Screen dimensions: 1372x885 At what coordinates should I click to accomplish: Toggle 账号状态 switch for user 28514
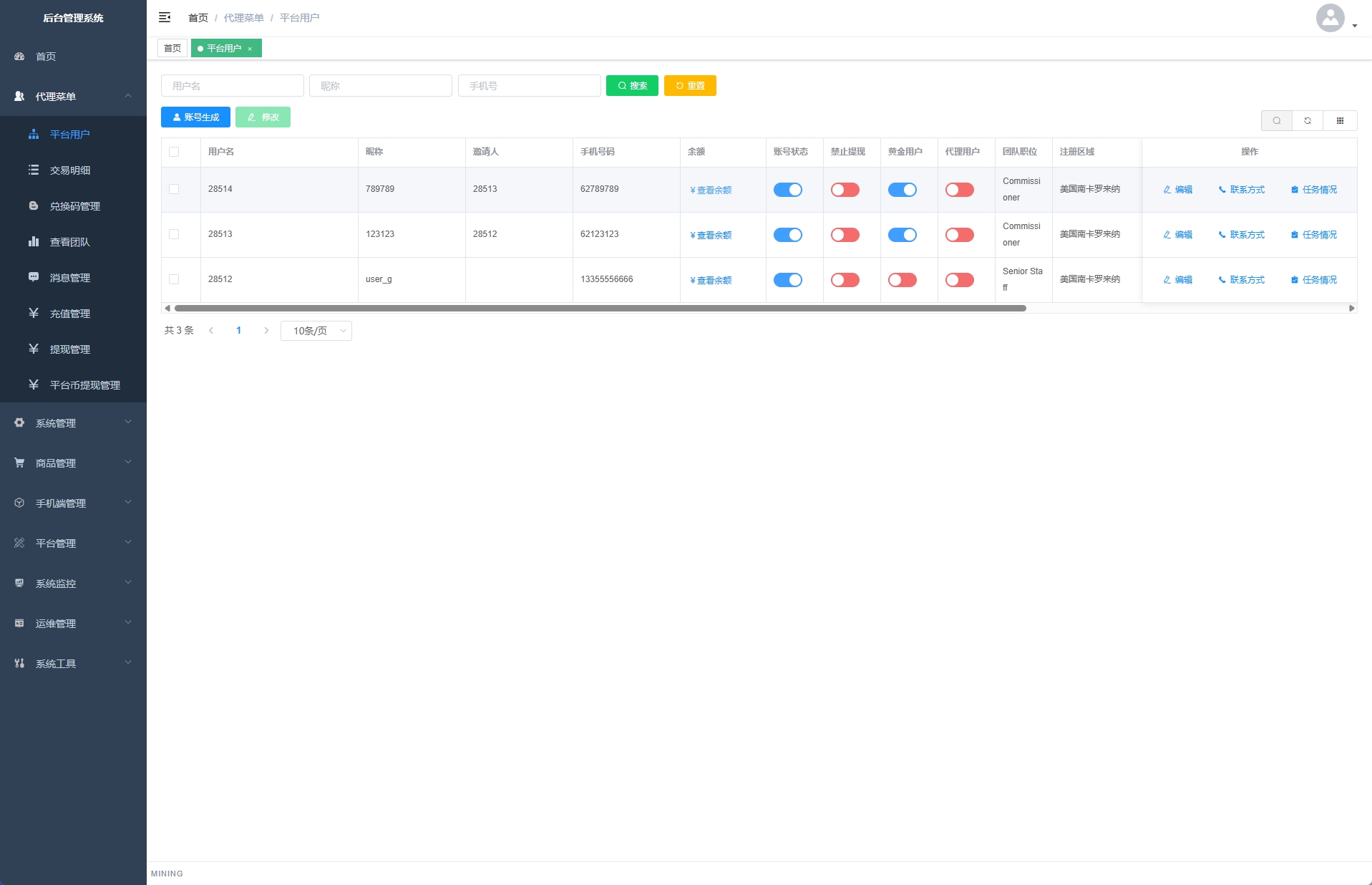click(787, 190)
